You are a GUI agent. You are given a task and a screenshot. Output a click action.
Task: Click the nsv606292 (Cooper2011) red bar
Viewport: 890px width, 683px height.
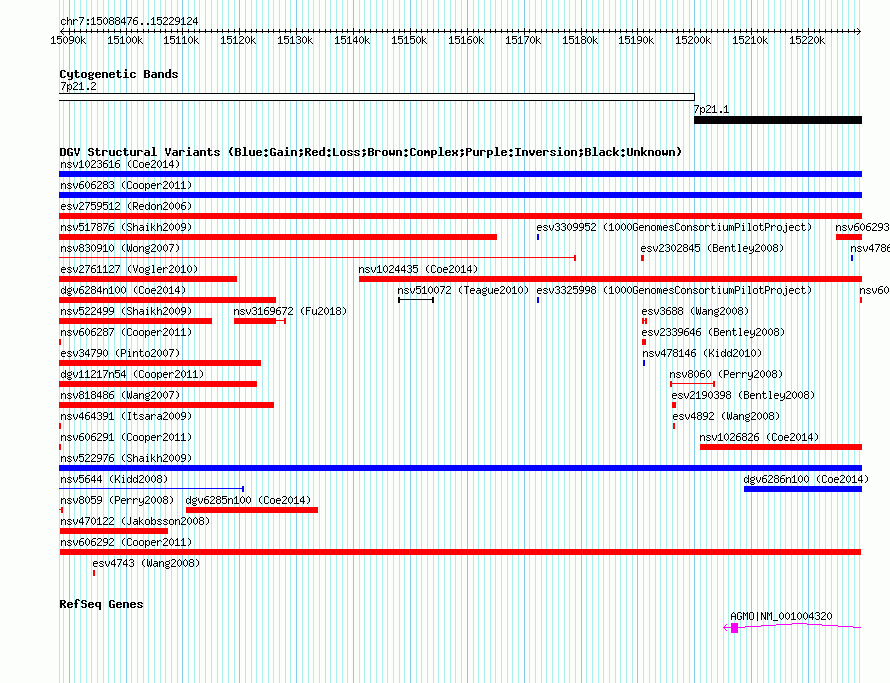tap(460, 552)
